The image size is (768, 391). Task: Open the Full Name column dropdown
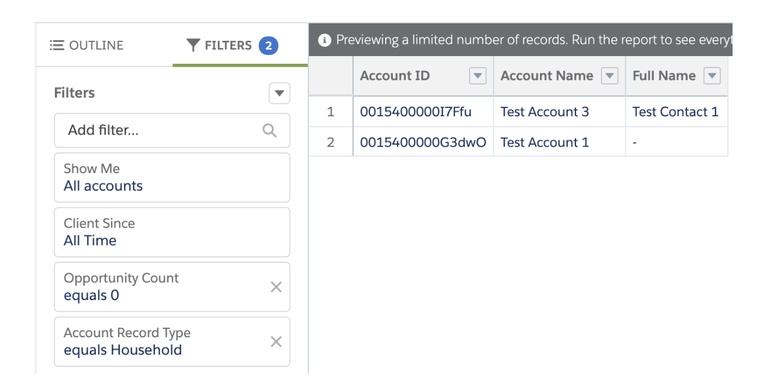point(712,76)
